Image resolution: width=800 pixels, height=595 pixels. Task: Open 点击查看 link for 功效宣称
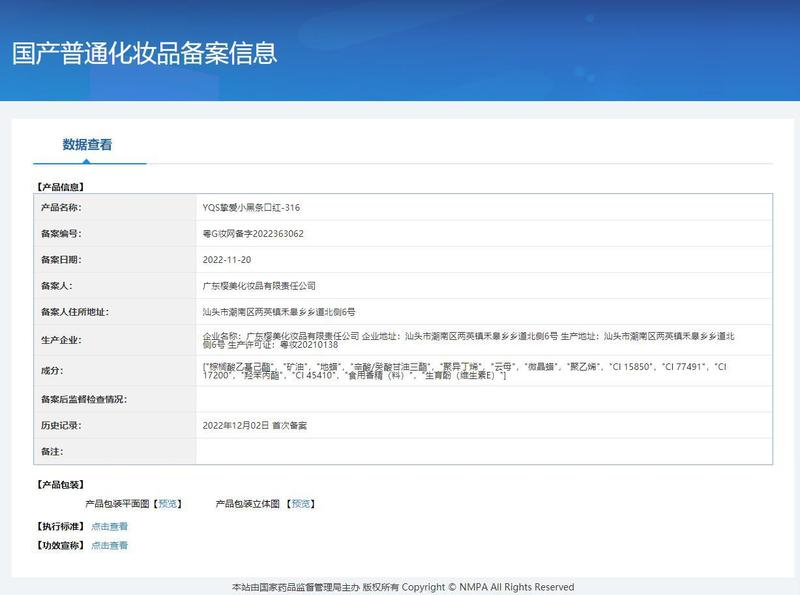[x=109, y=546]
